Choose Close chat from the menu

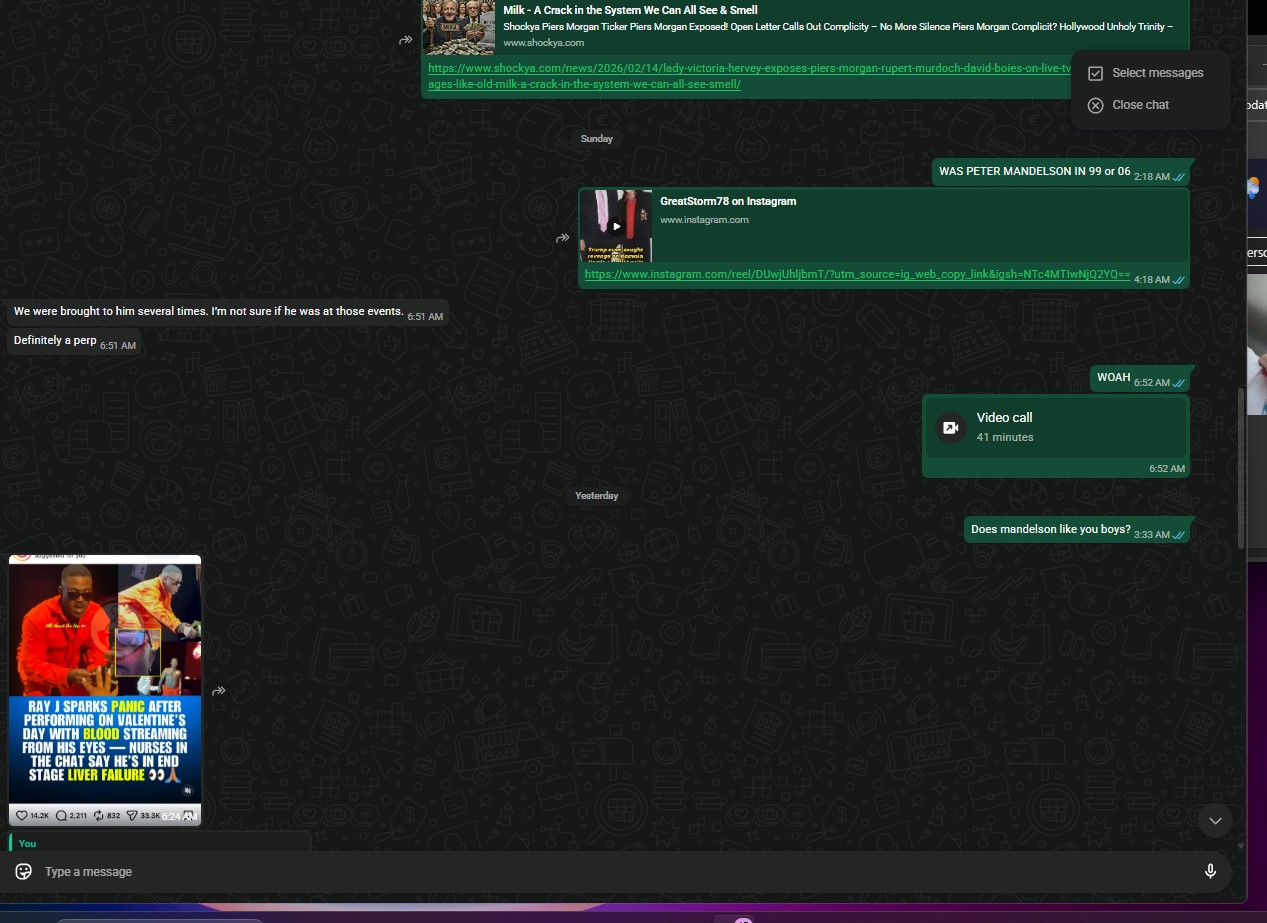1140,105
